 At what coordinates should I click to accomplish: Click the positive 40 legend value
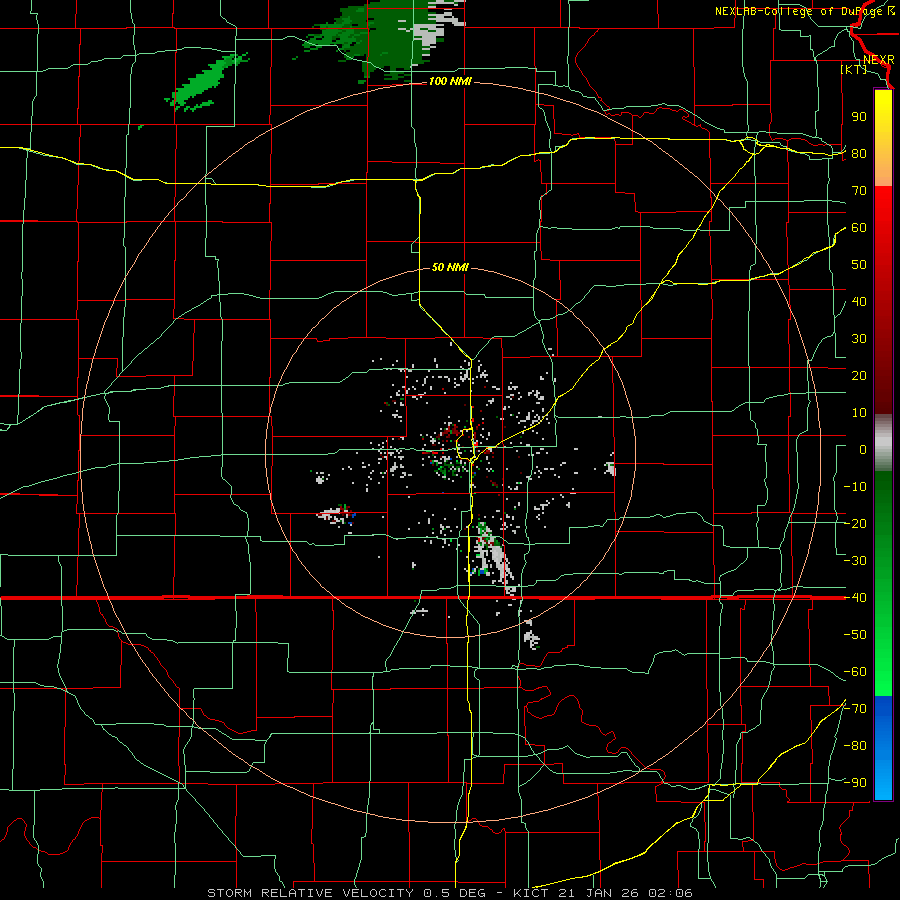[x=859, y=302]
